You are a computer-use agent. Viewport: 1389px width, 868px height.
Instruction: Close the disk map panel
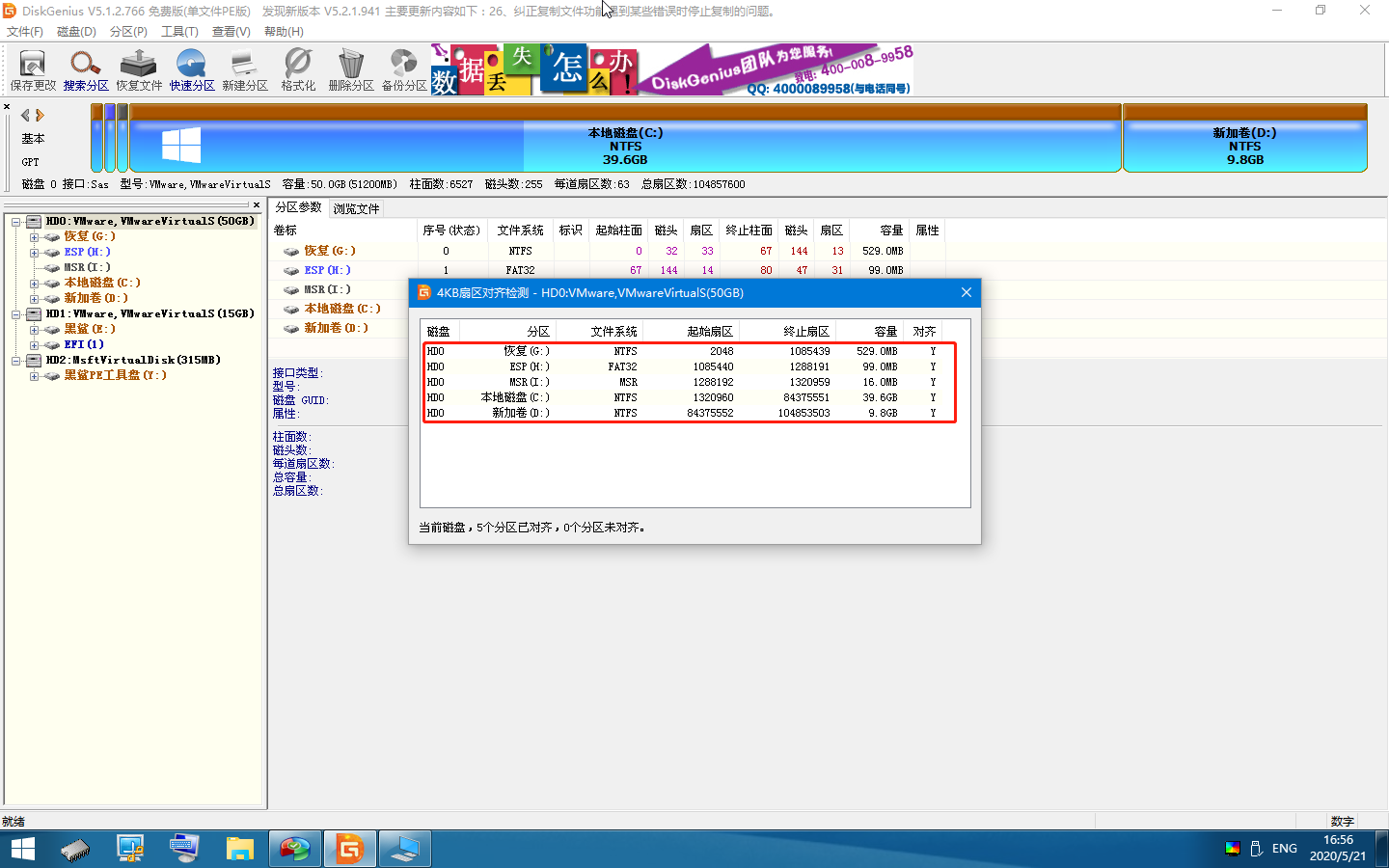pyautogui.click(x=7, y=106)
